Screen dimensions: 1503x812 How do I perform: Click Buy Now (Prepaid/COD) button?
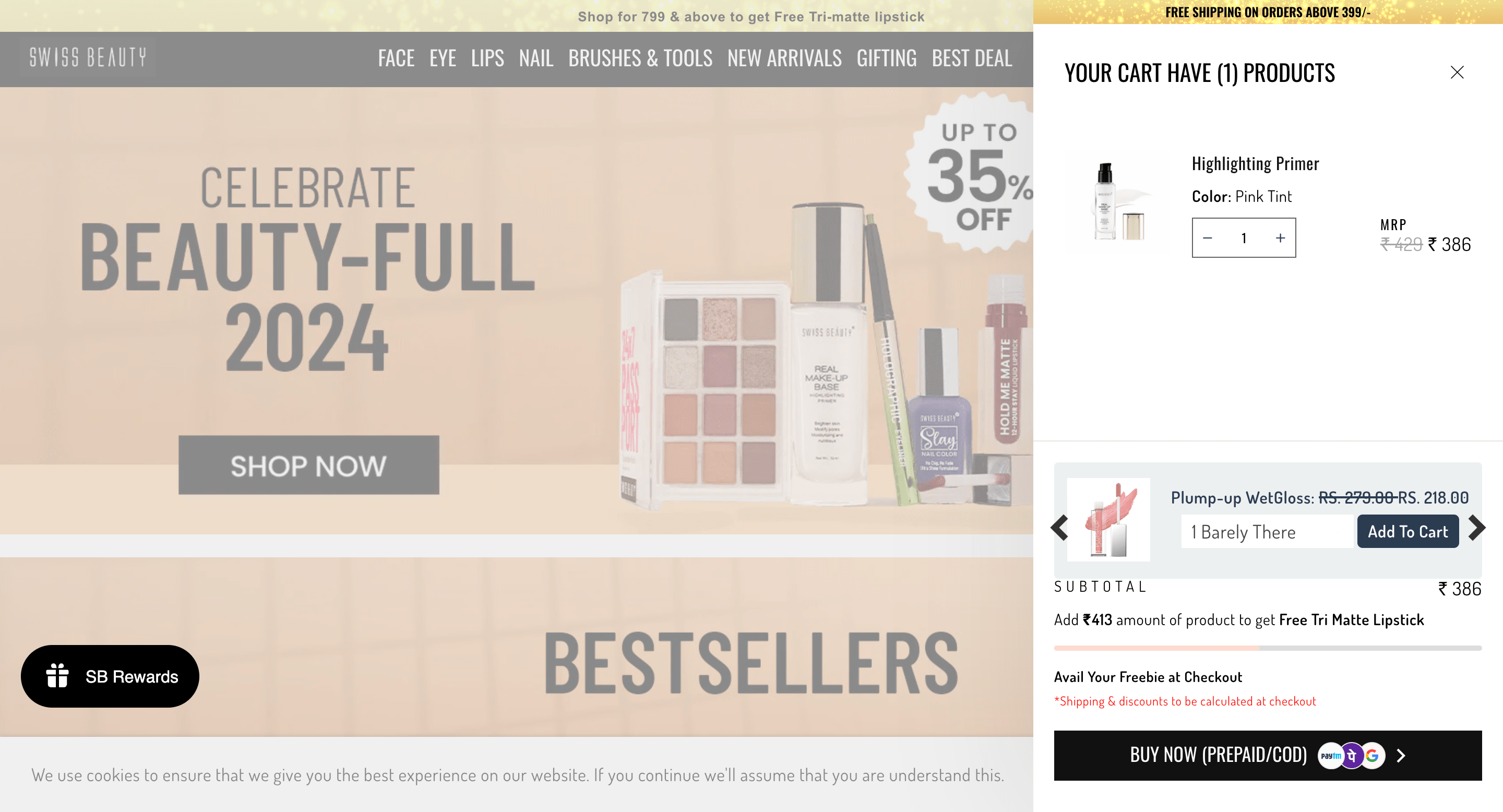point(1267,756)
